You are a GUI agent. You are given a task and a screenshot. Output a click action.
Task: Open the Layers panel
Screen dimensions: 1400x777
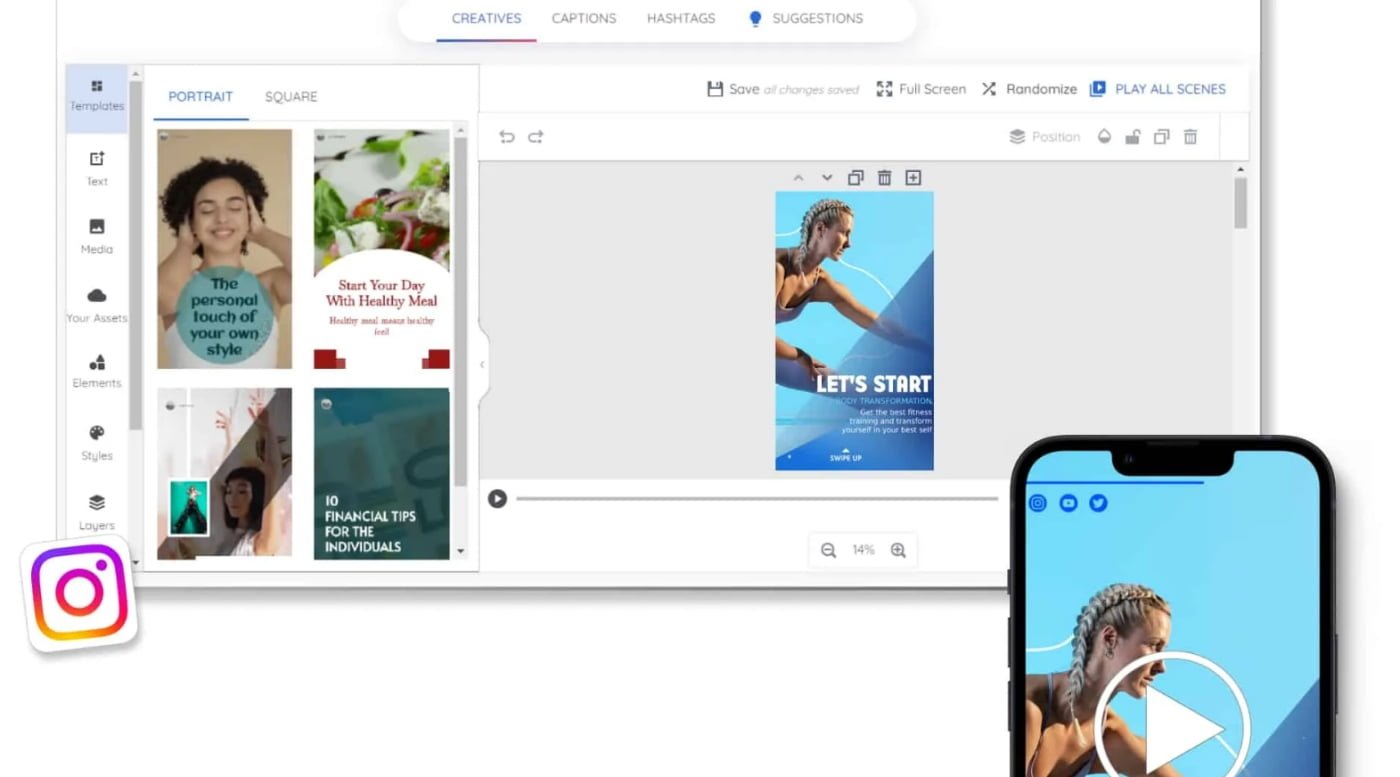[97, 512]
